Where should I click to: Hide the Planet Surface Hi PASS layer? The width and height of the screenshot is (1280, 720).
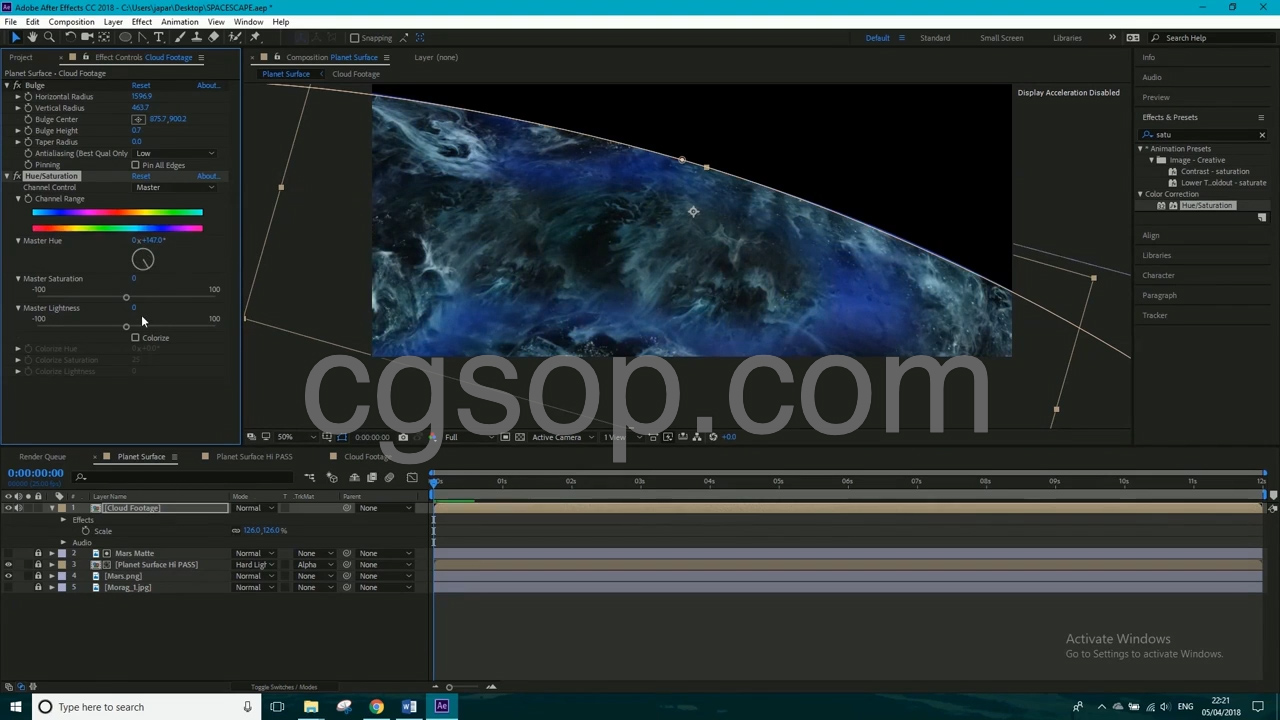click(8, 565)
